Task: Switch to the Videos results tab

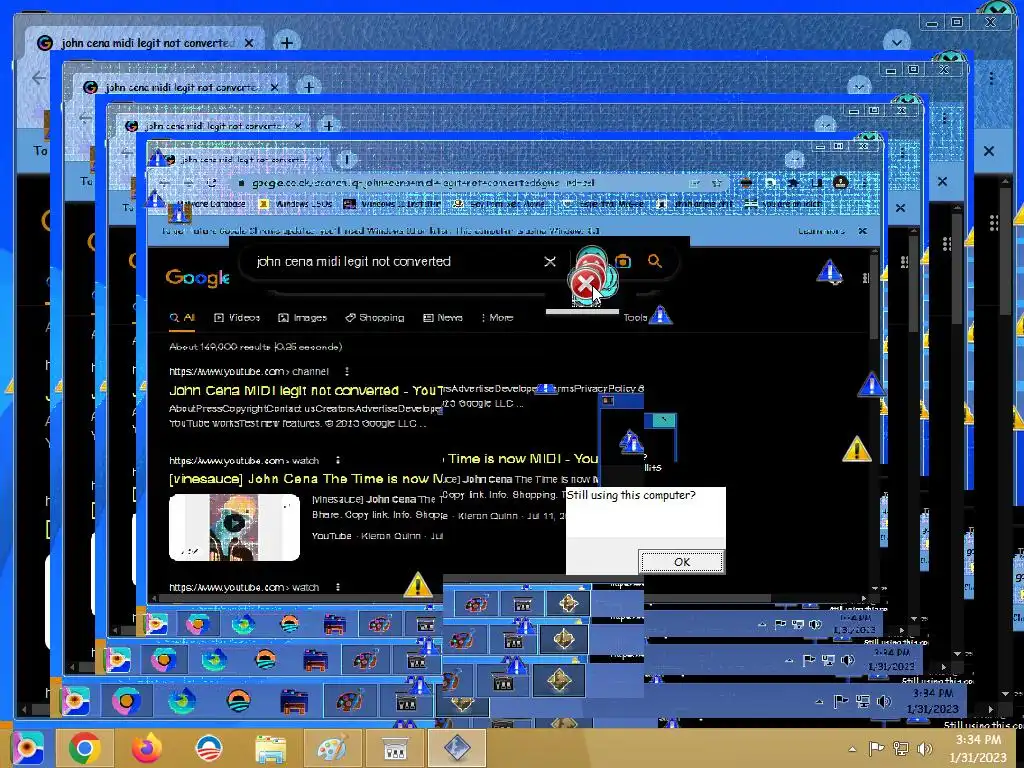Action: [237, 317]
